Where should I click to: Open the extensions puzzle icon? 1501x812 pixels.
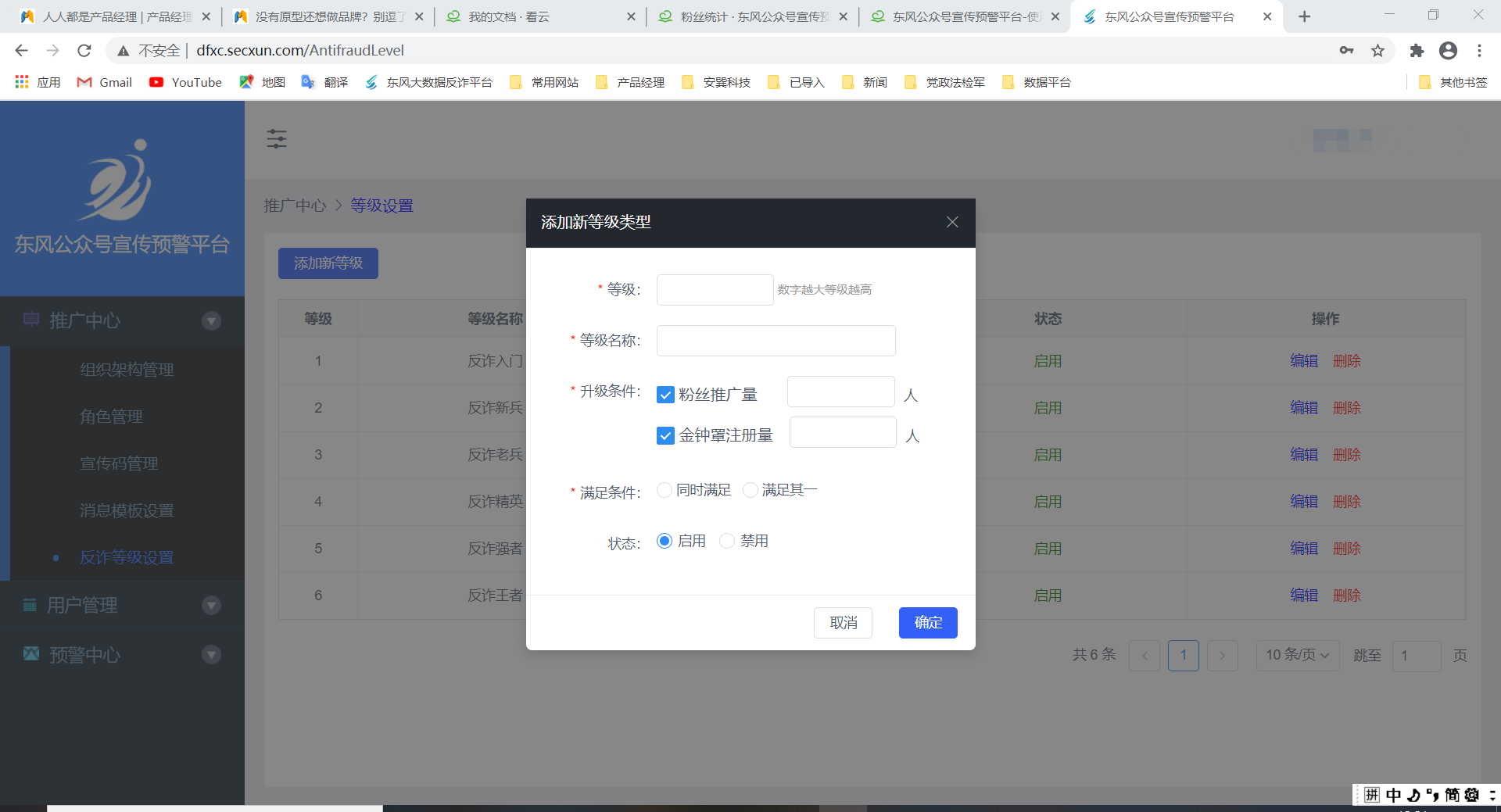(x=1417, y=50)
